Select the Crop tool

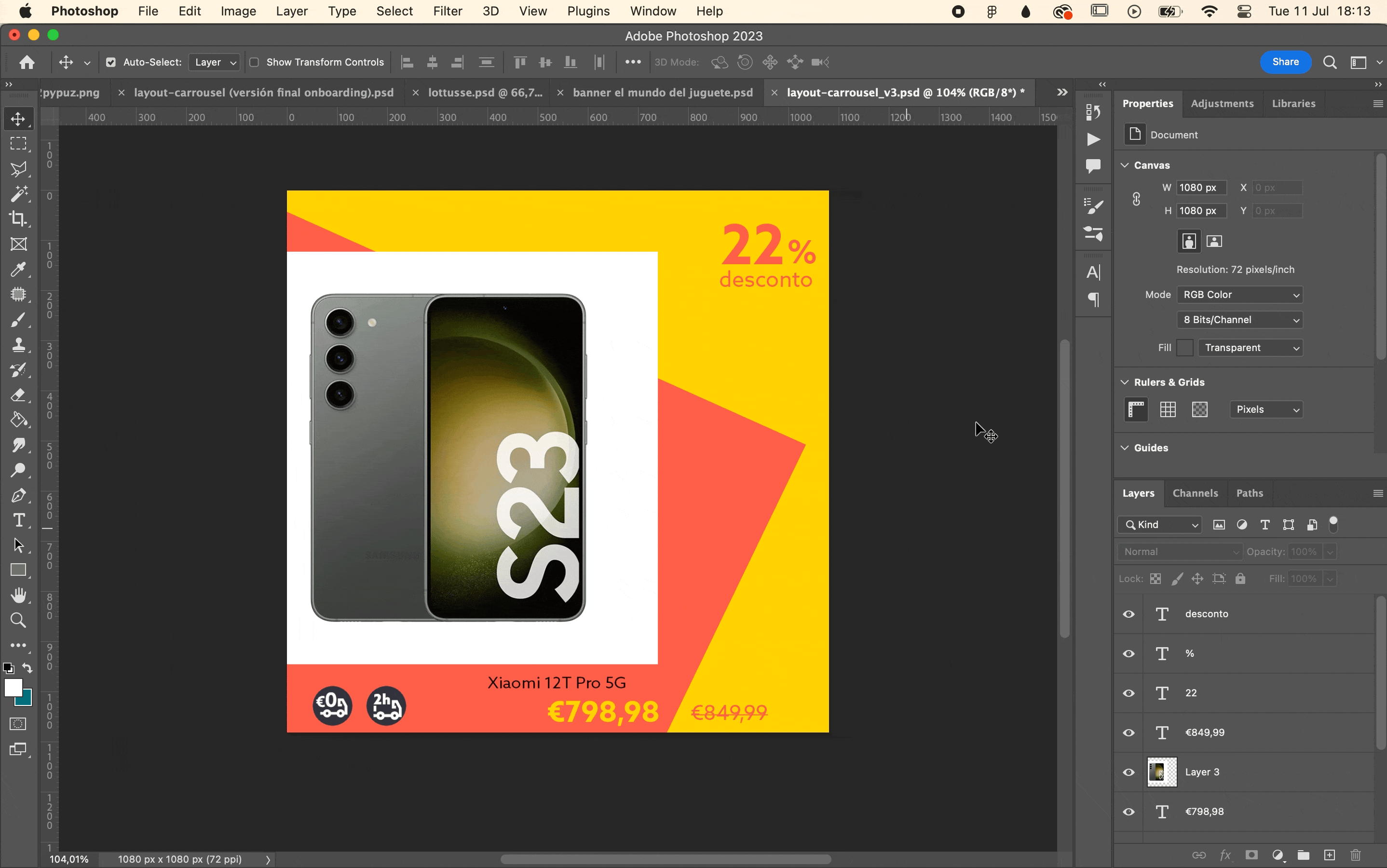18,219
